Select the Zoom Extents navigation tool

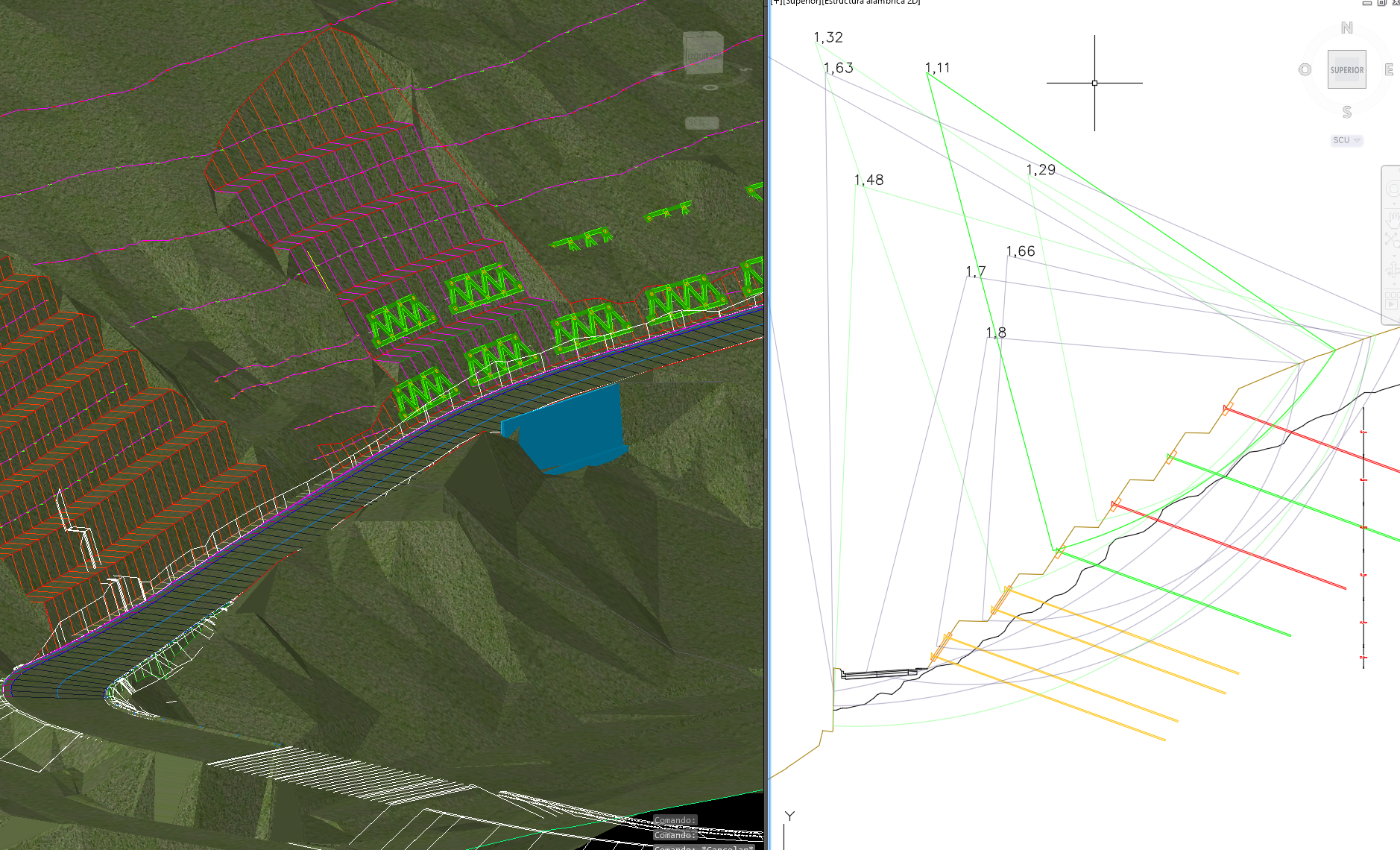[x=1392, y=240]
